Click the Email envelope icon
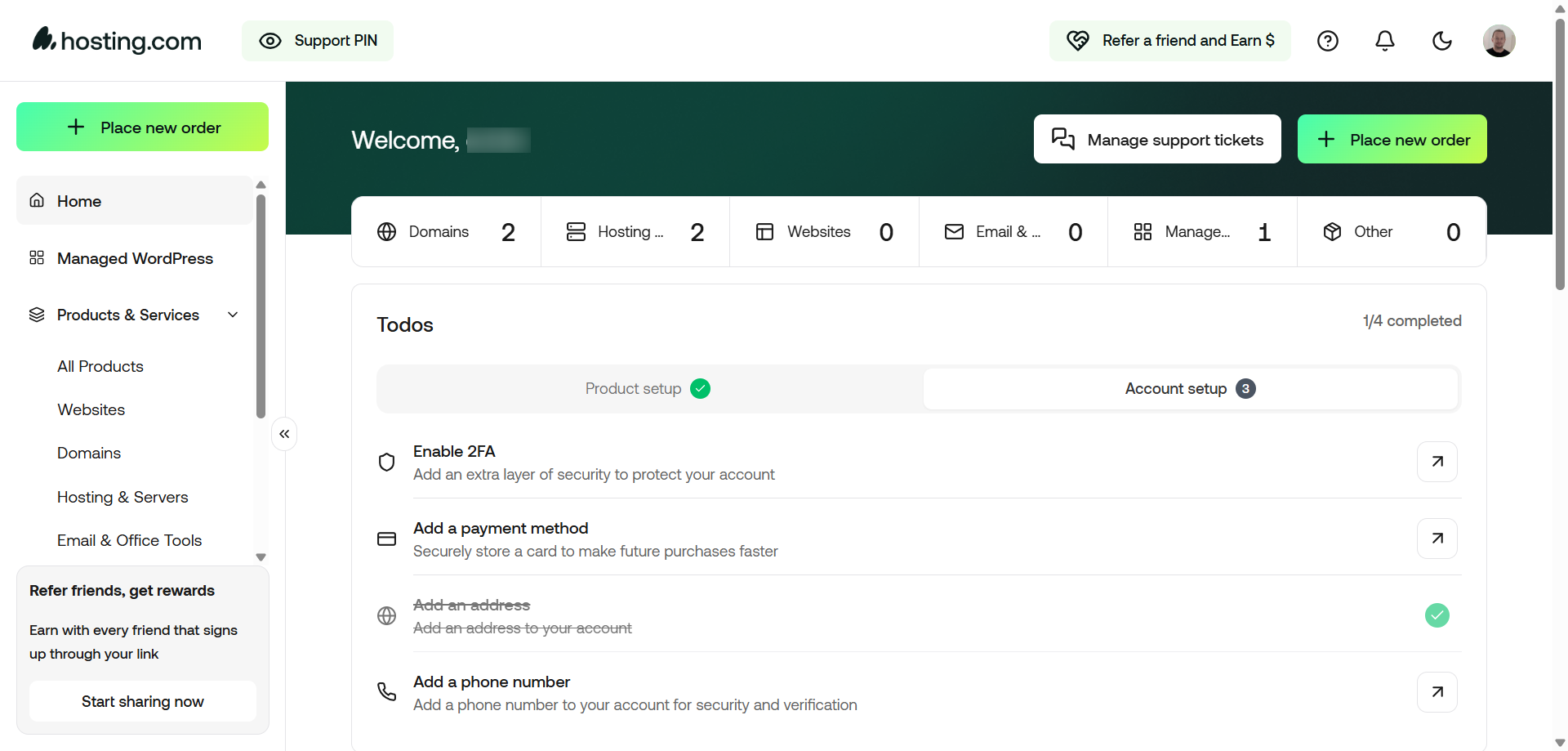This screenshot has width=1568, height=751. pyautogui.click(x=954, y=232)
